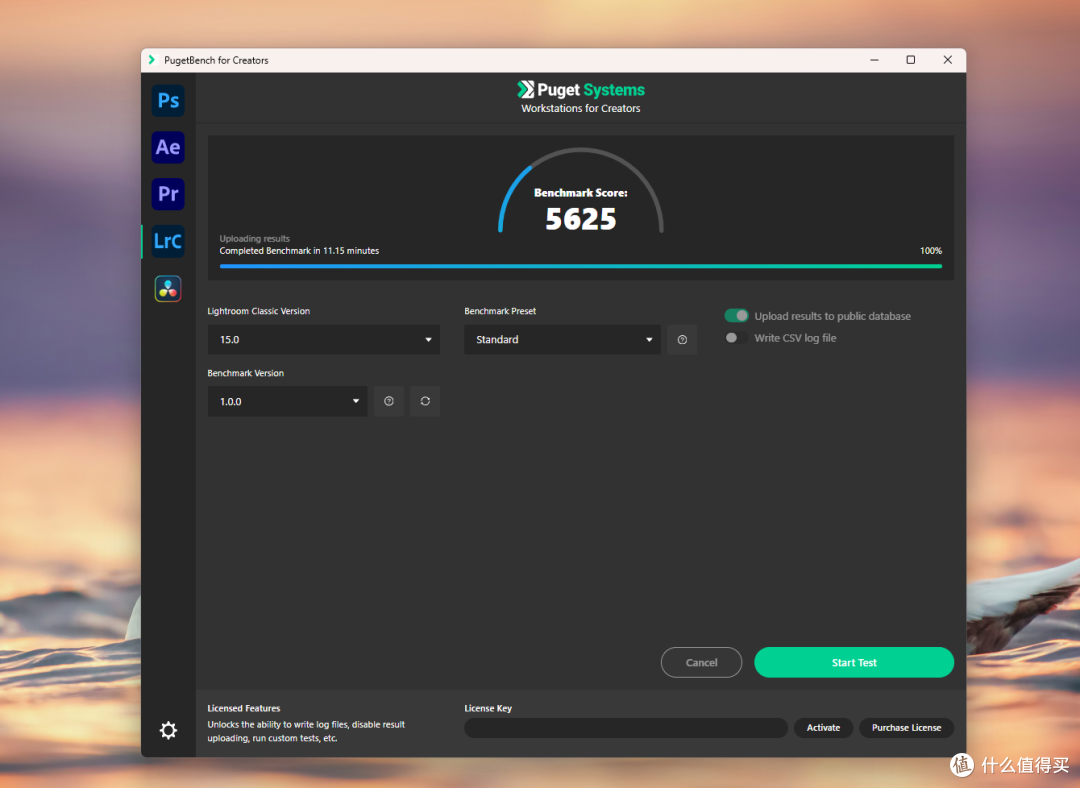Click the 'Write CSV log file' label

tap(795, 338)
